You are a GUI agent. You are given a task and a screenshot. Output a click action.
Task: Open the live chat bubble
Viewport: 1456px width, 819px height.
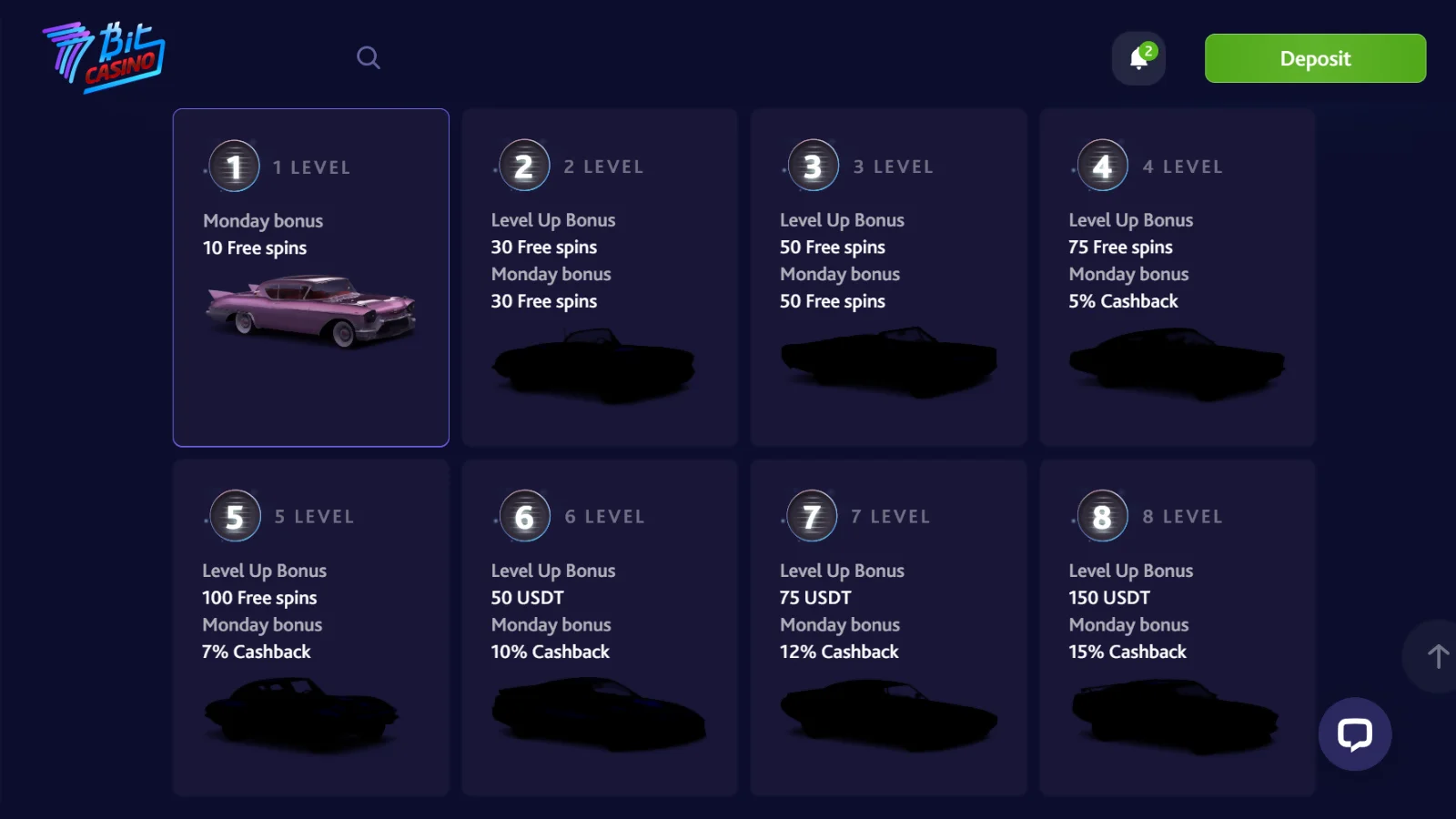click(1354, 733)
